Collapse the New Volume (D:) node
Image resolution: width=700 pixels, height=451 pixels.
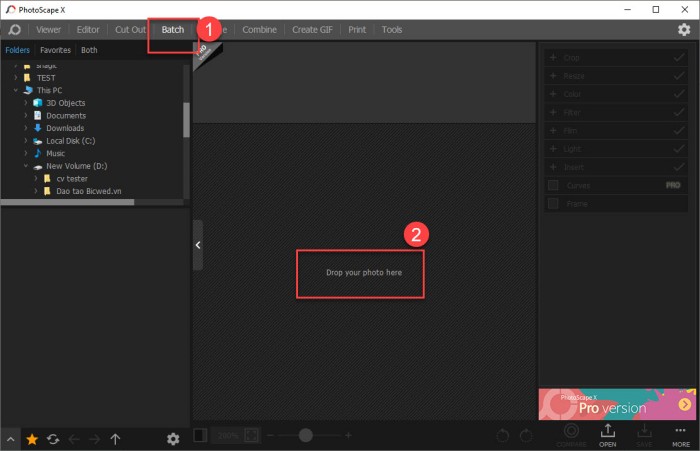click(x=26, y=166)
